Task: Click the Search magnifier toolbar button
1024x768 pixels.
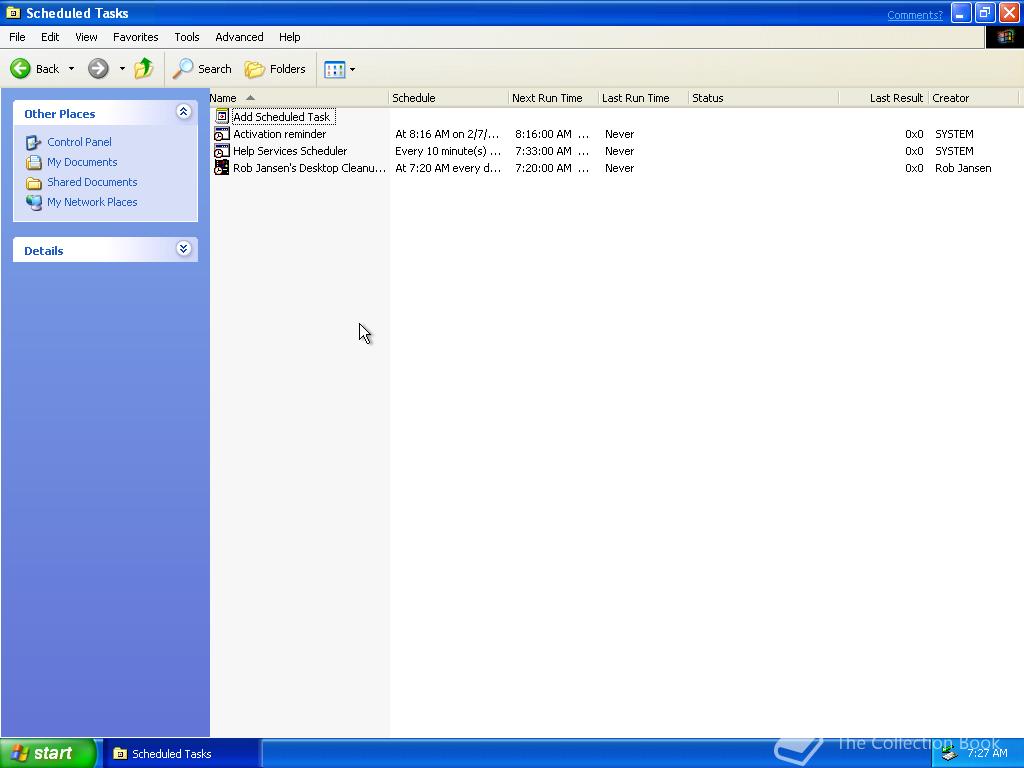Action: [202, 69]
